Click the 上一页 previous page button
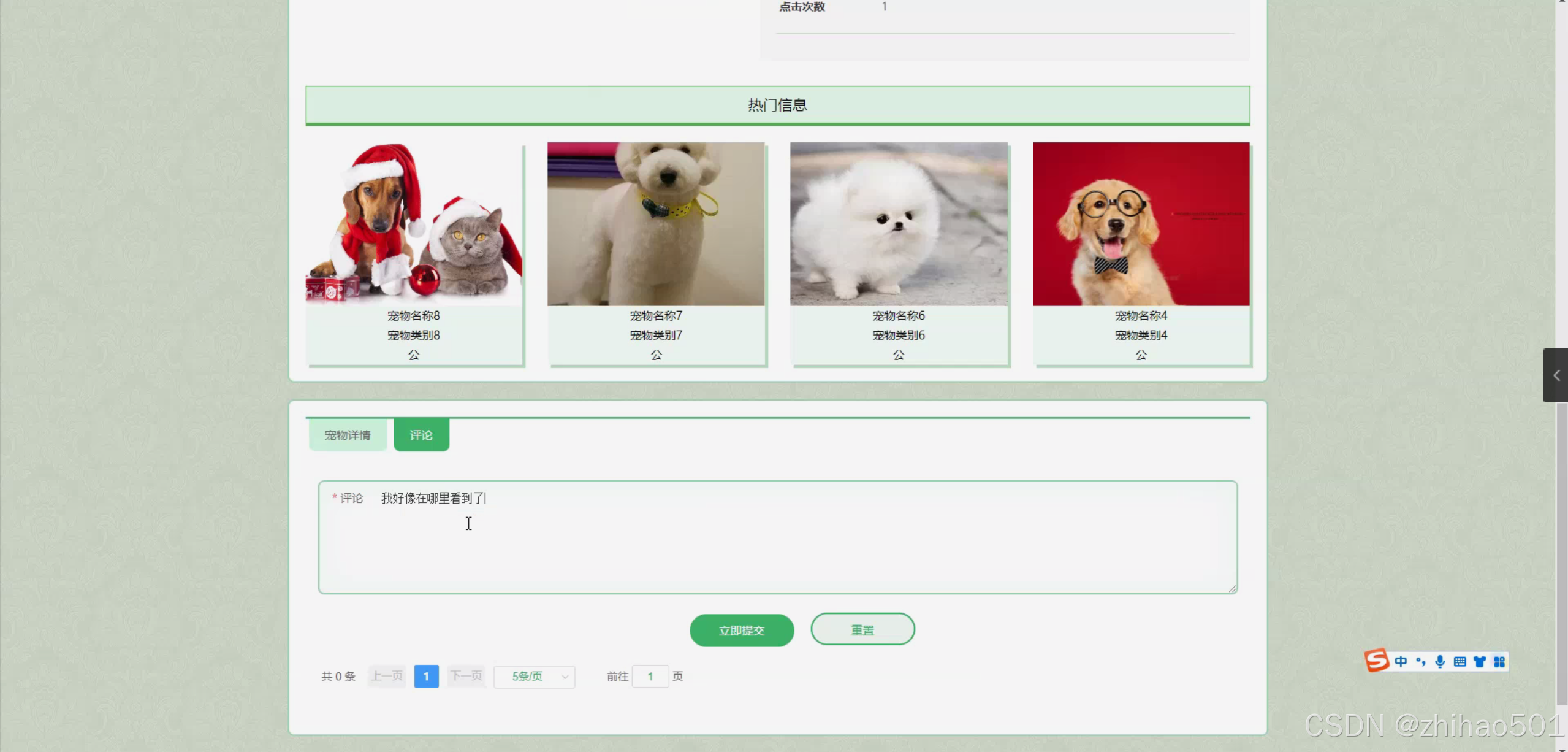Image resolution: width=1568 pixels, height=752 pixels. pyautogui.click(x=387, y=677)
